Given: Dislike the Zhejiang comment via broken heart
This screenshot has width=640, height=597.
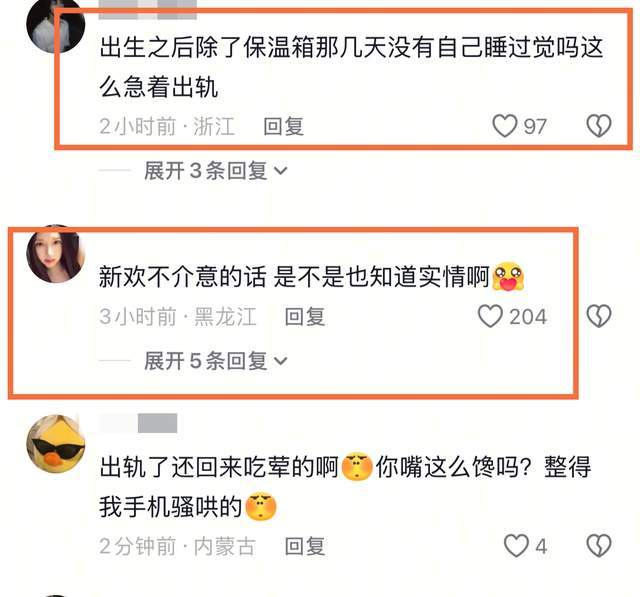Looking at the screenshot, I should tap(599, 126).
